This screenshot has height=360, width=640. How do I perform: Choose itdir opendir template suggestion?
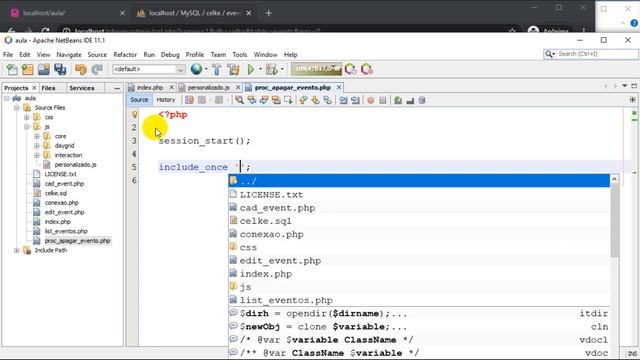419,313
